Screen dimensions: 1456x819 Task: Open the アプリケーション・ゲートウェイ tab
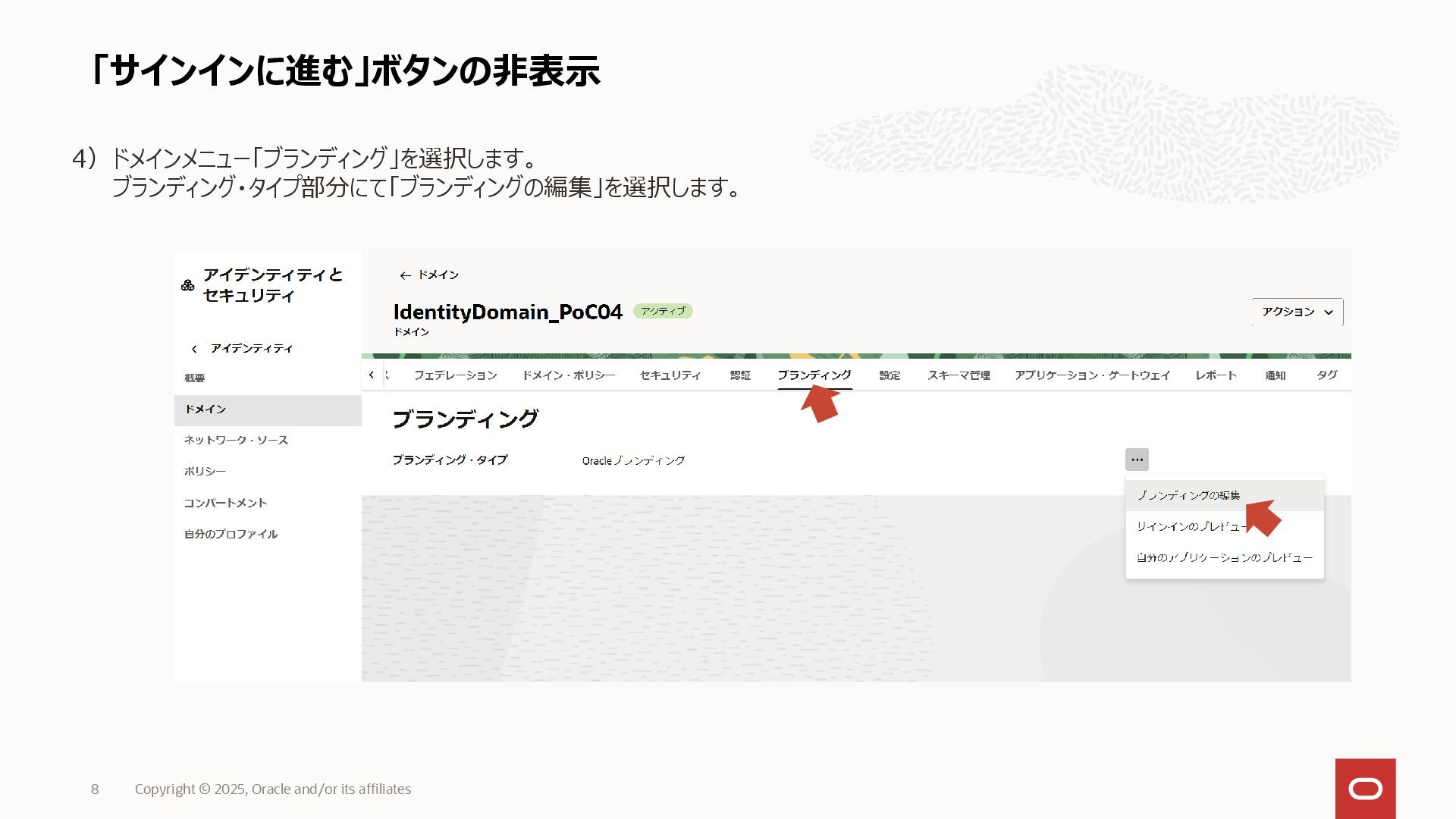1093,375
